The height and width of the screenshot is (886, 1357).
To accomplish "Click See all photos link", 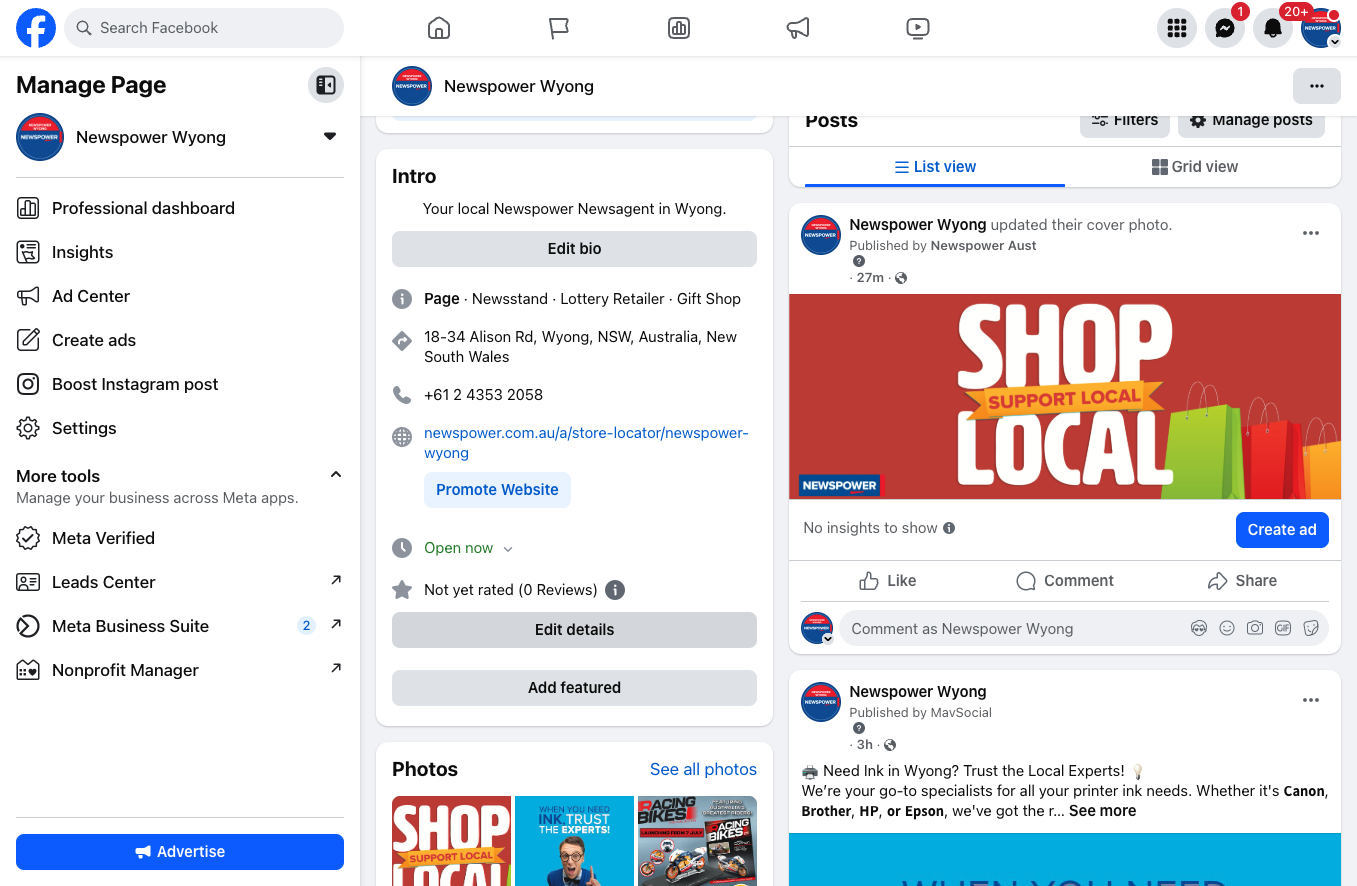I will pos(703,769).
